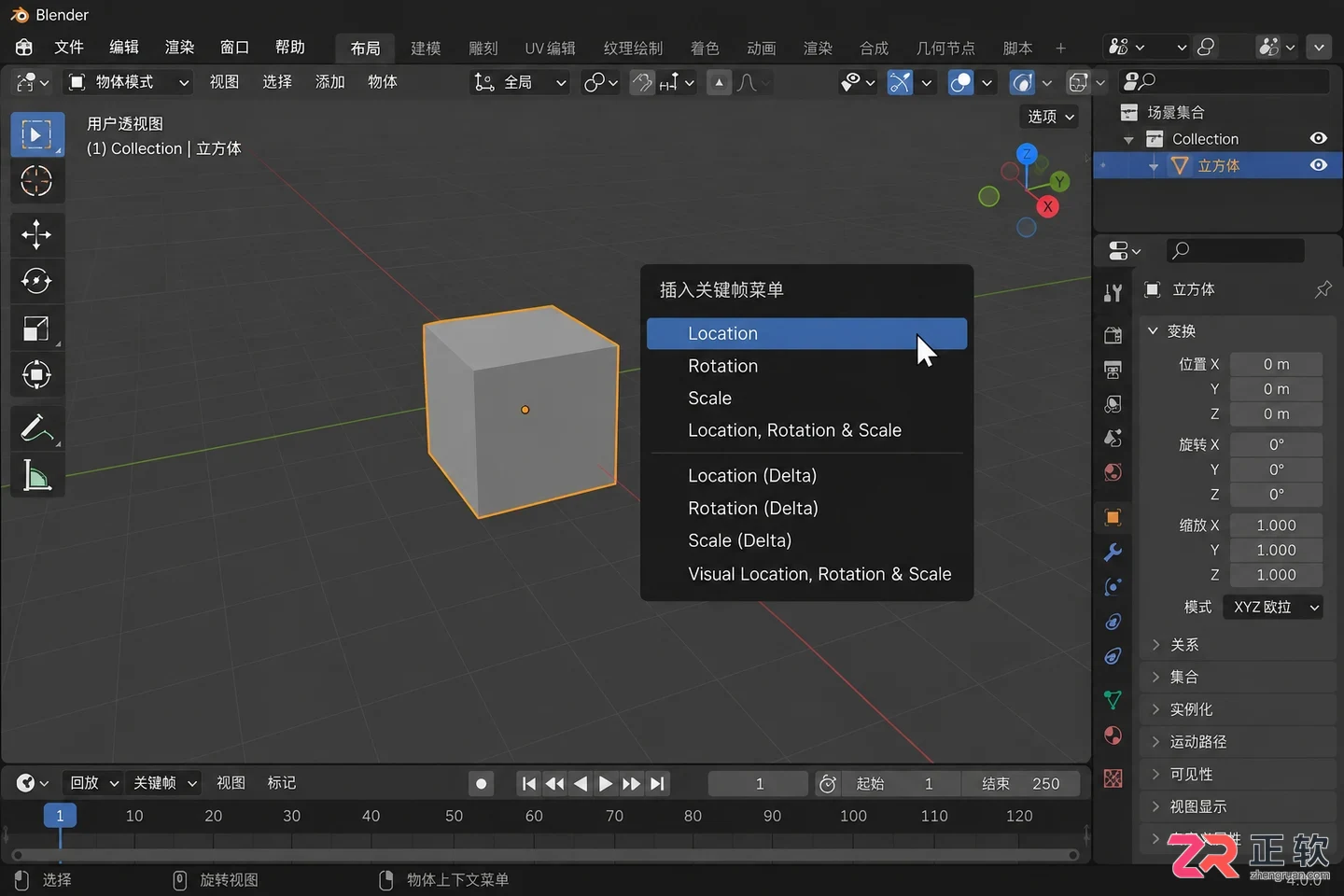Open the Modifiers wrench tab

(x=1113, y=553)
